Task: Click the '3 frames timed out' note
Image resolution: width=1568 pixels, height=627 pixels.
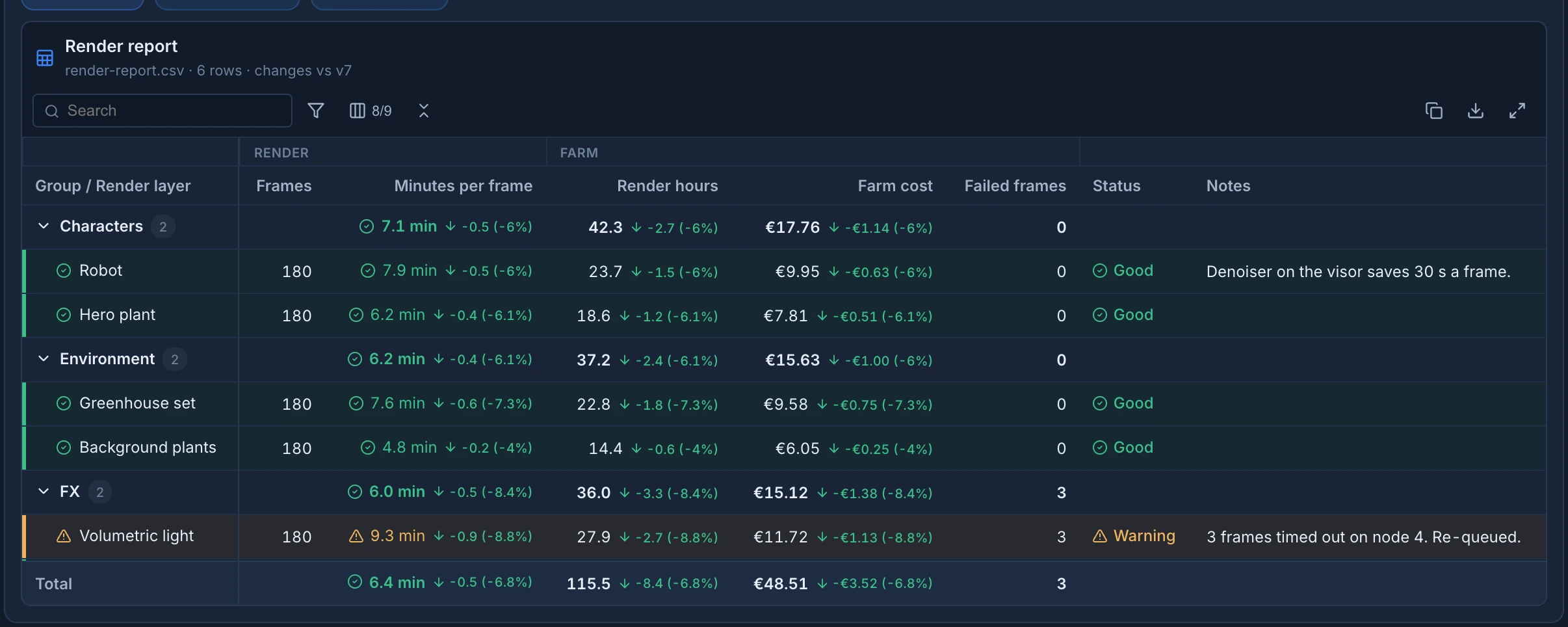Action: click(x=1363, y=537)
